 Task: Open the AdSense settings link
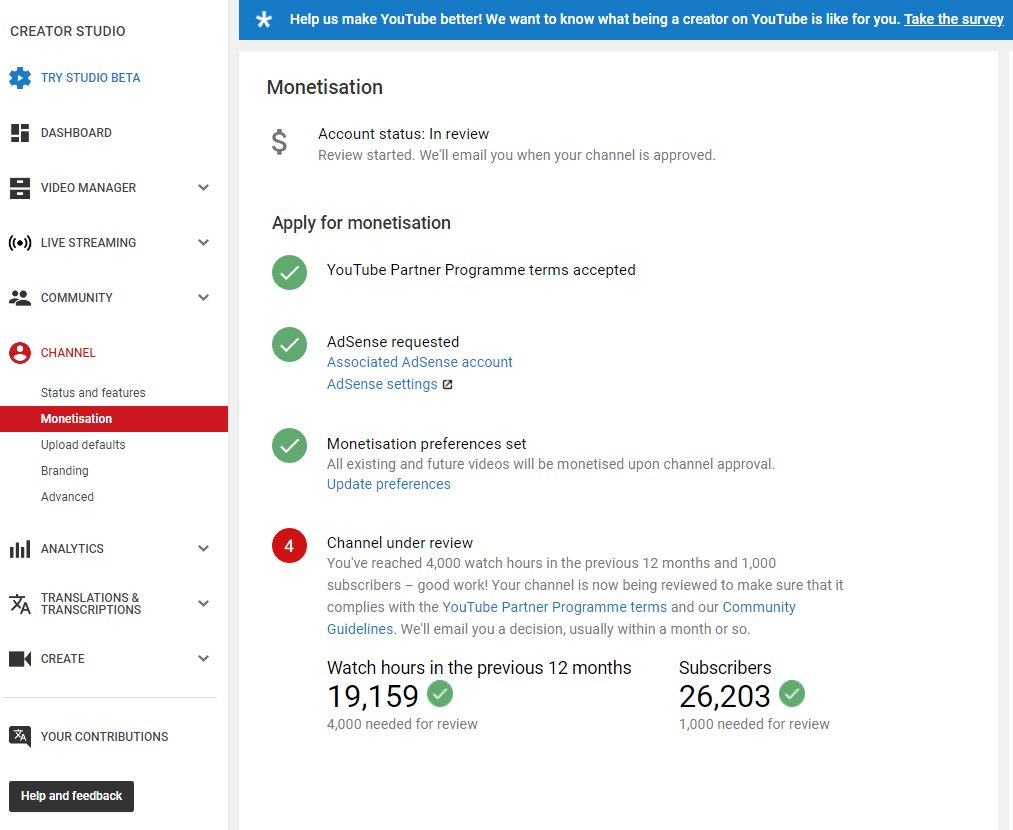(x=382, y=384)
